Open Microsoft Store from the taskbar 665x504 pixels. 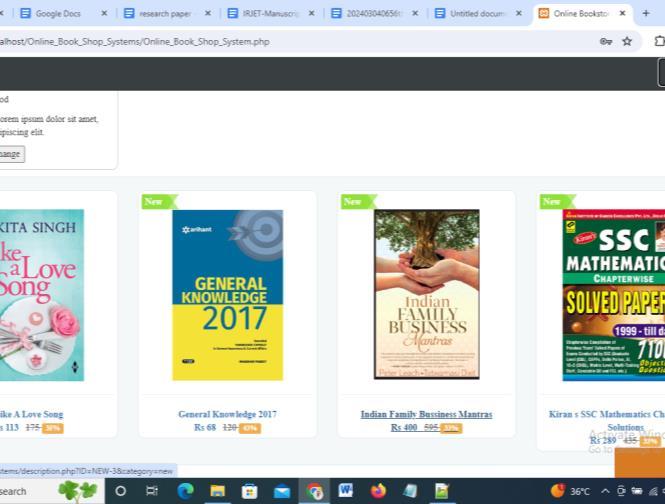click(249, 491)
